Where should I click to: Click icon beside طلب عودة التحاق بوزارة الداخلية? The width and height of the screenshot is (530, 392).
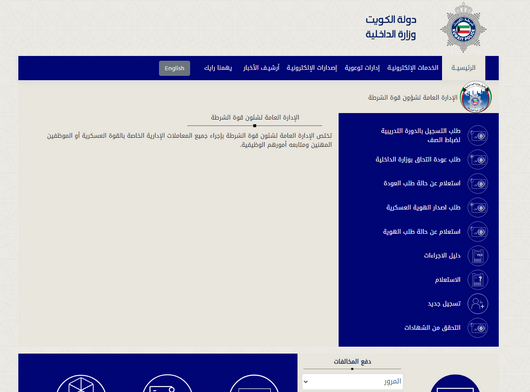(478, 160)
